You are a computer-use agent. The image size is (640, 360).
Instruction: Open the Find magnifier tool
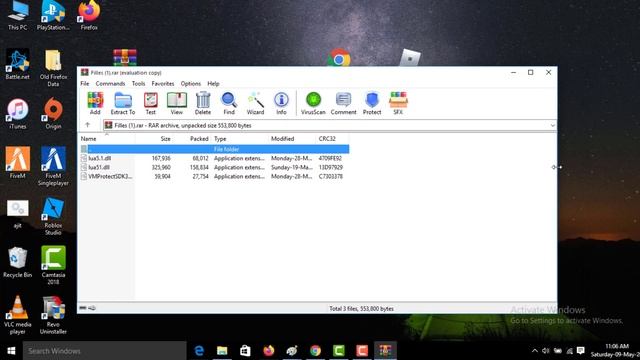pyautogui.click(x=229, y=103)
